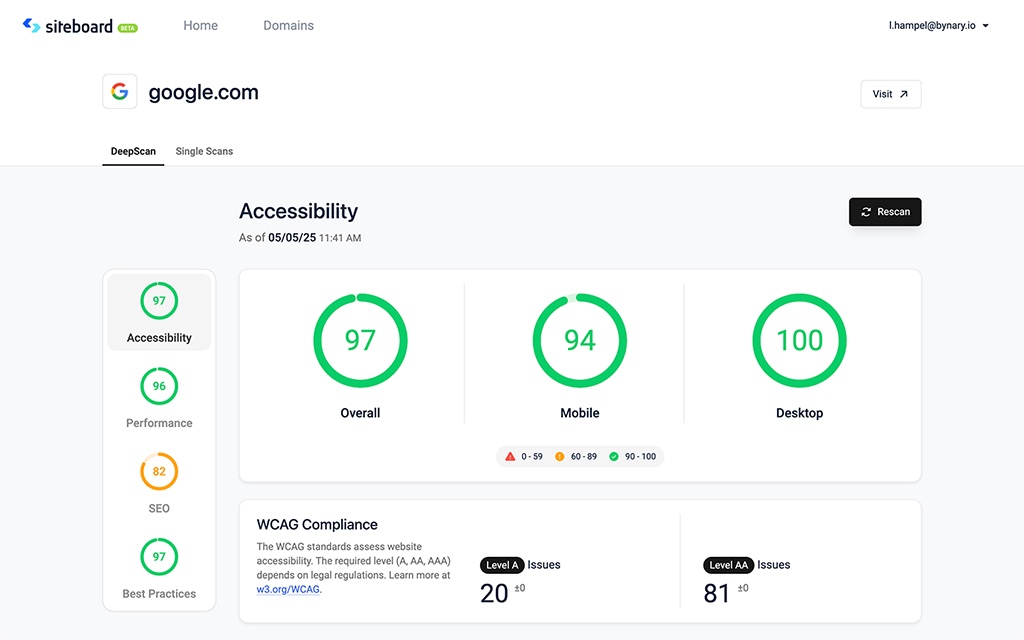Open Domains in top navigation
The image size is (1024, 640).
pyautogui.click(x=289, y=25)
